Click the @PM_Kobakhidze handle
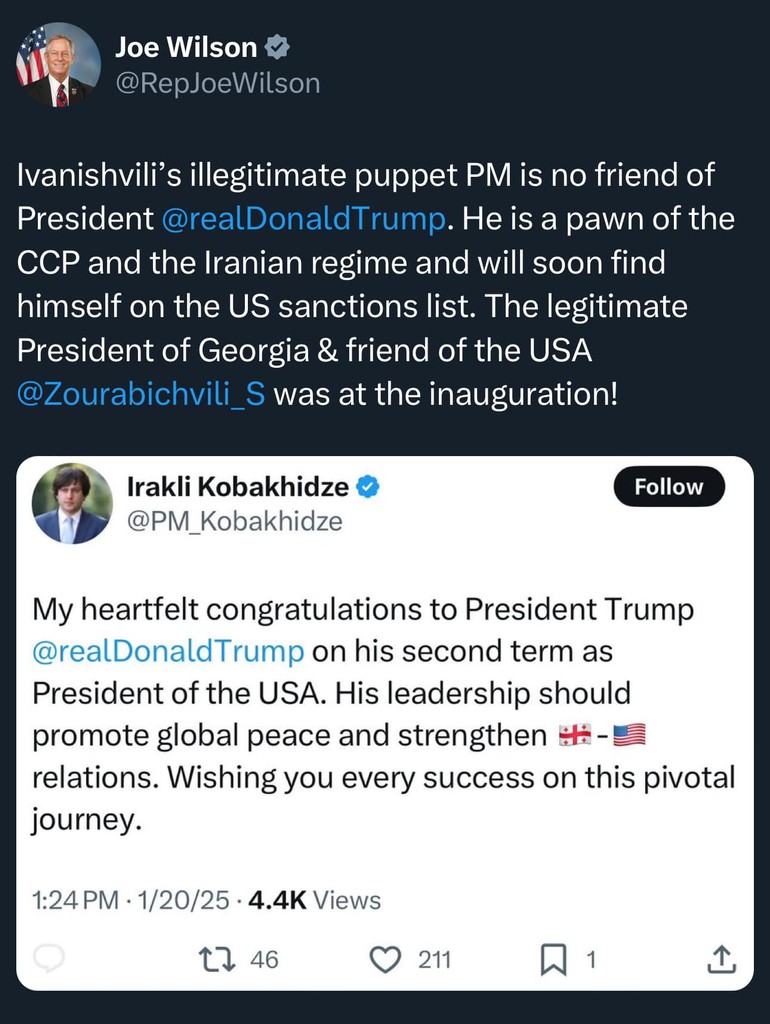Viewport: 770px width, 1024px height. tap(234, 521)
